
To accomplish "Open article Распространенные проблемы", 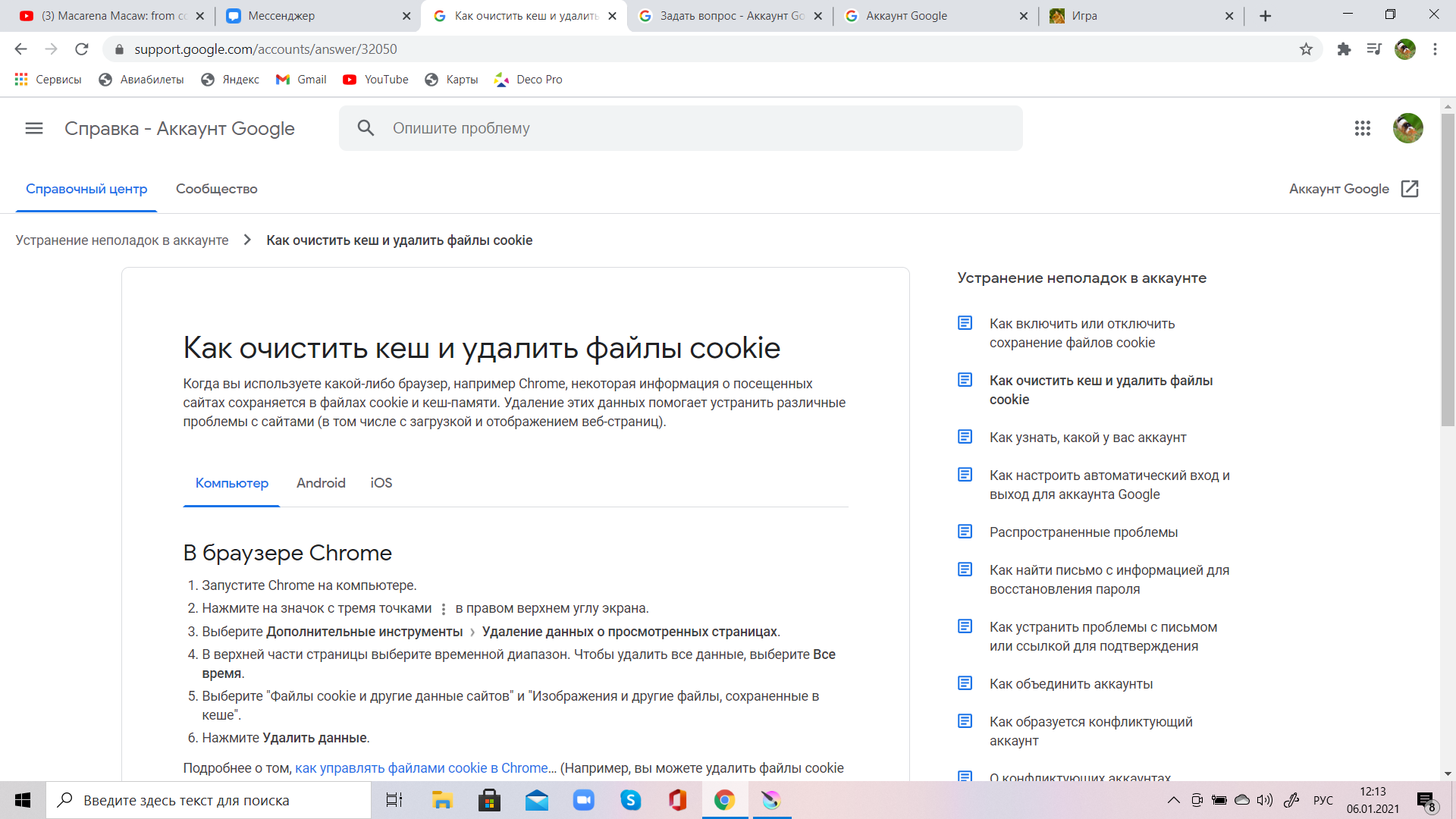I will (1083, 532).
